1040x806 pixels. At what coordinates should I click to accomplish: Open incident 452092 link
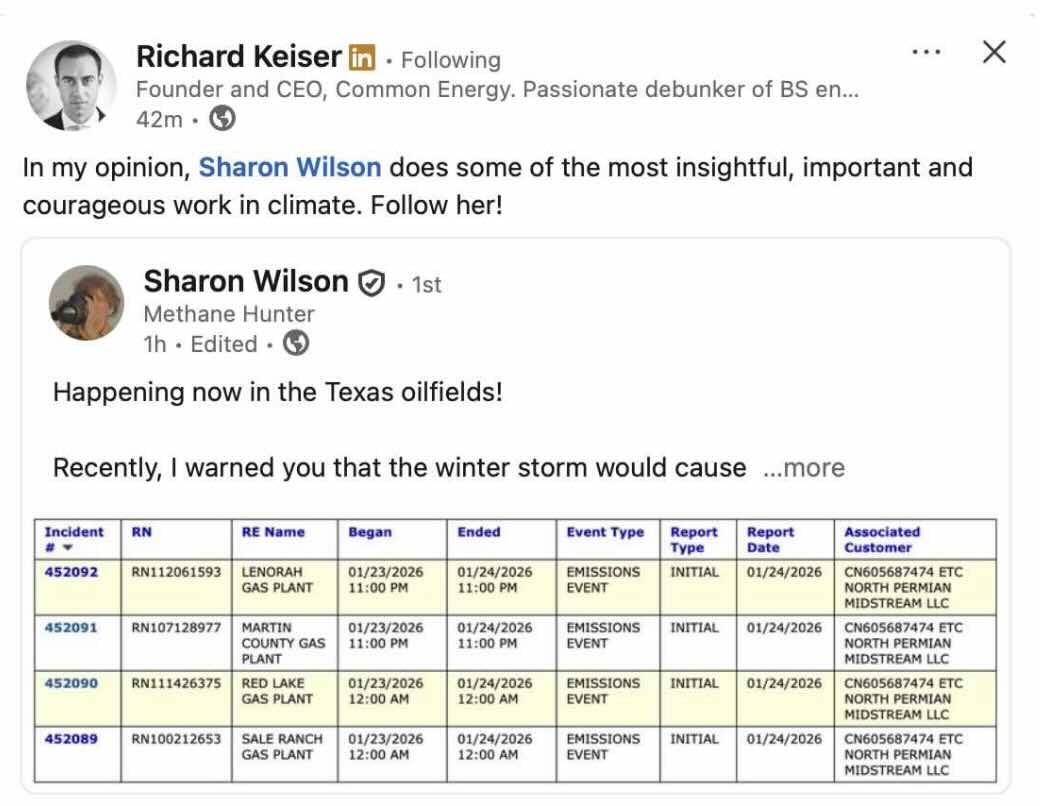pyautogui.click(x=71, y=573)
